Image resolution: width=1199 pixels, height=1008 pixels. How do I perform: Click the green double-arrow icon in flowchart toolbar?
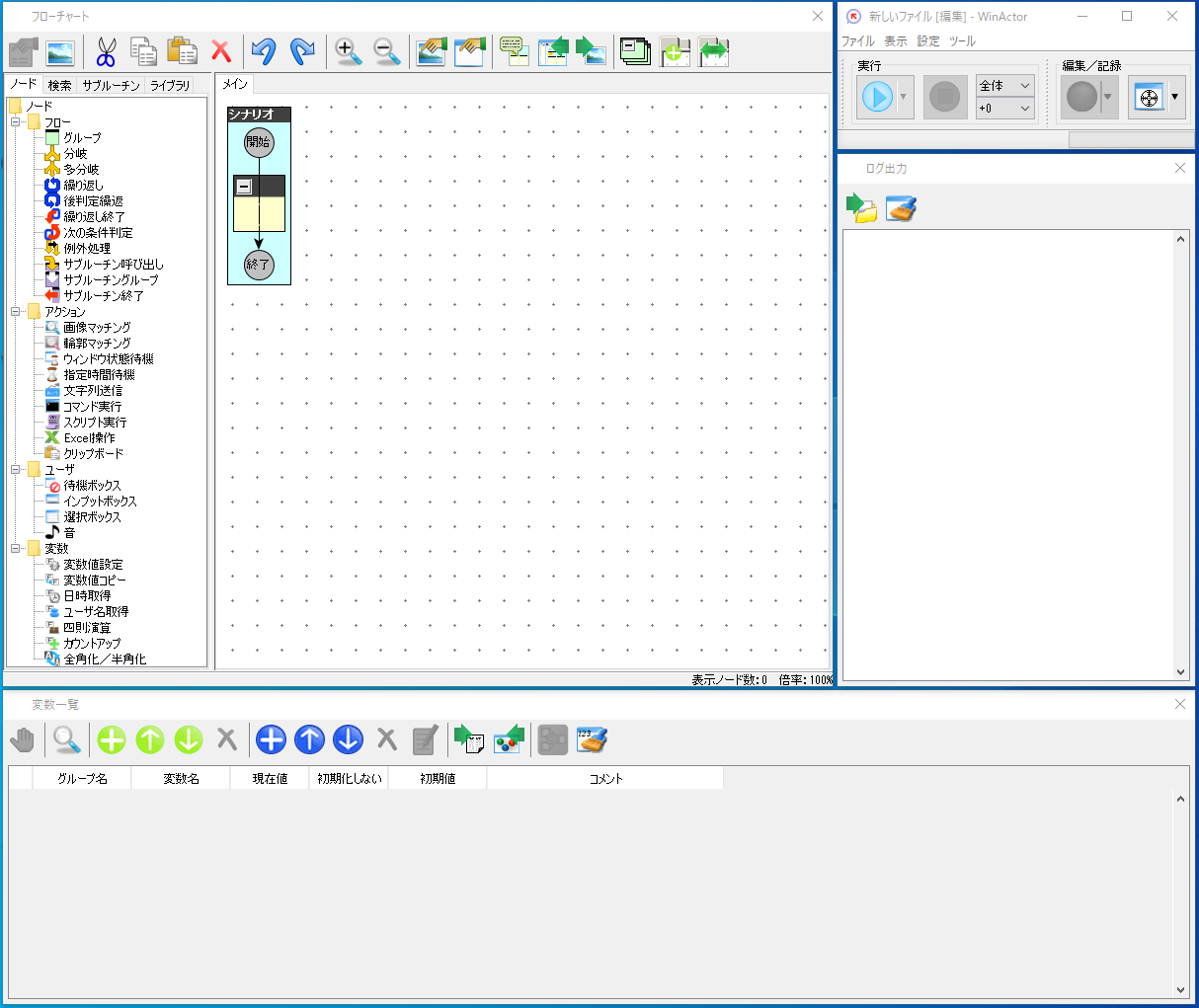click(713, 51)
